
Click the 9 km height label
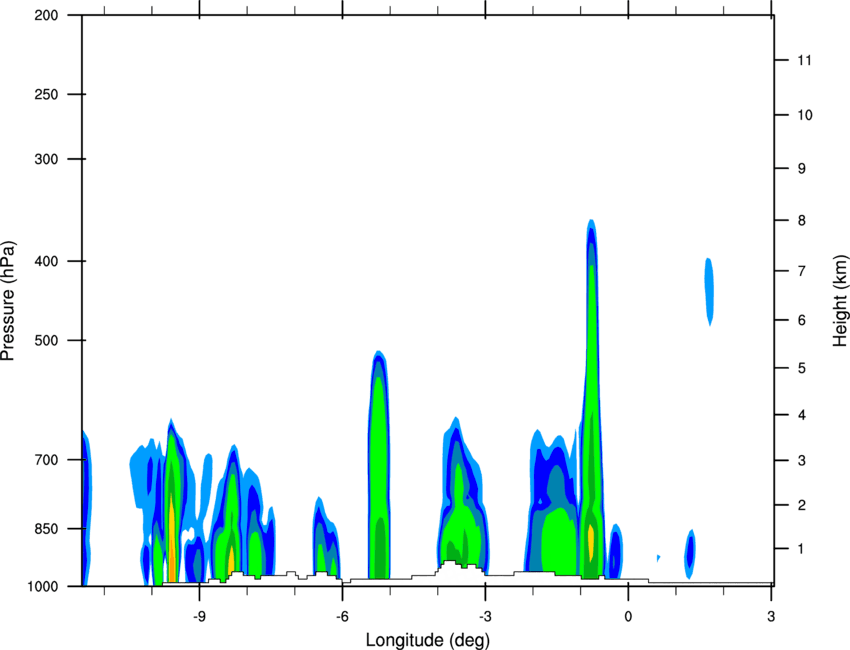click(x=801, y=169)
